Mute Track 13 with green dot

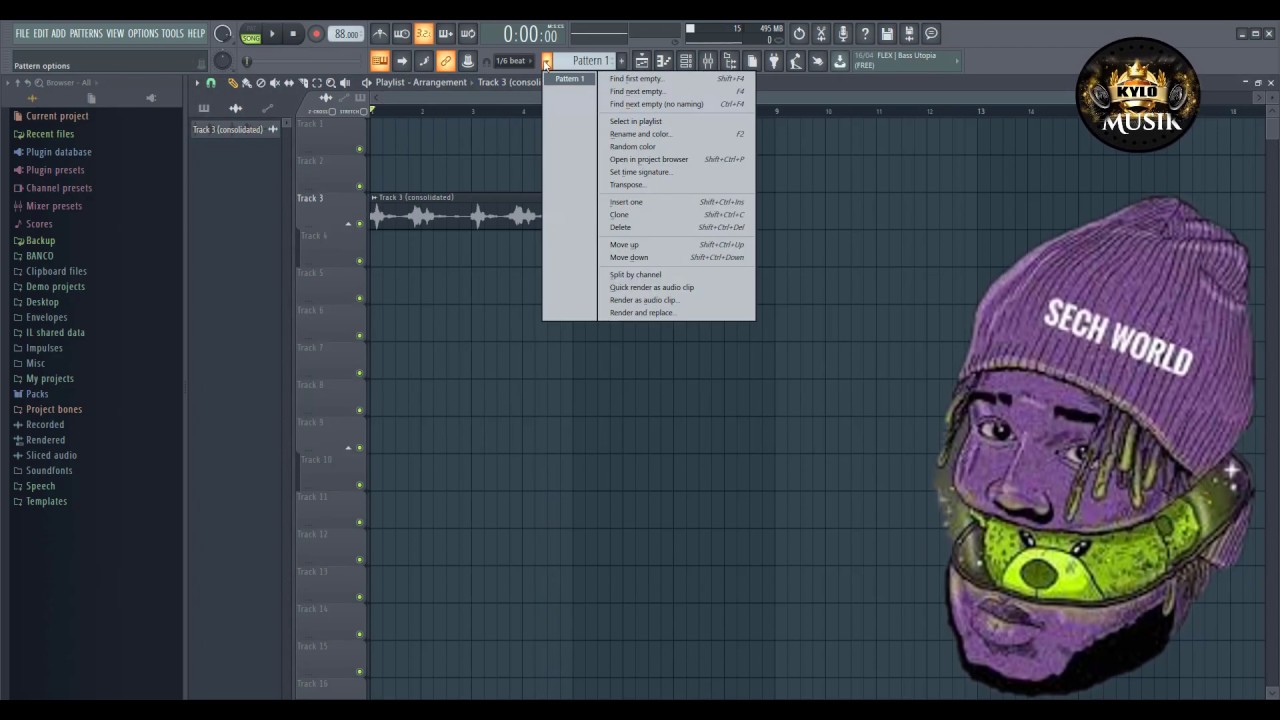point(359,597)
